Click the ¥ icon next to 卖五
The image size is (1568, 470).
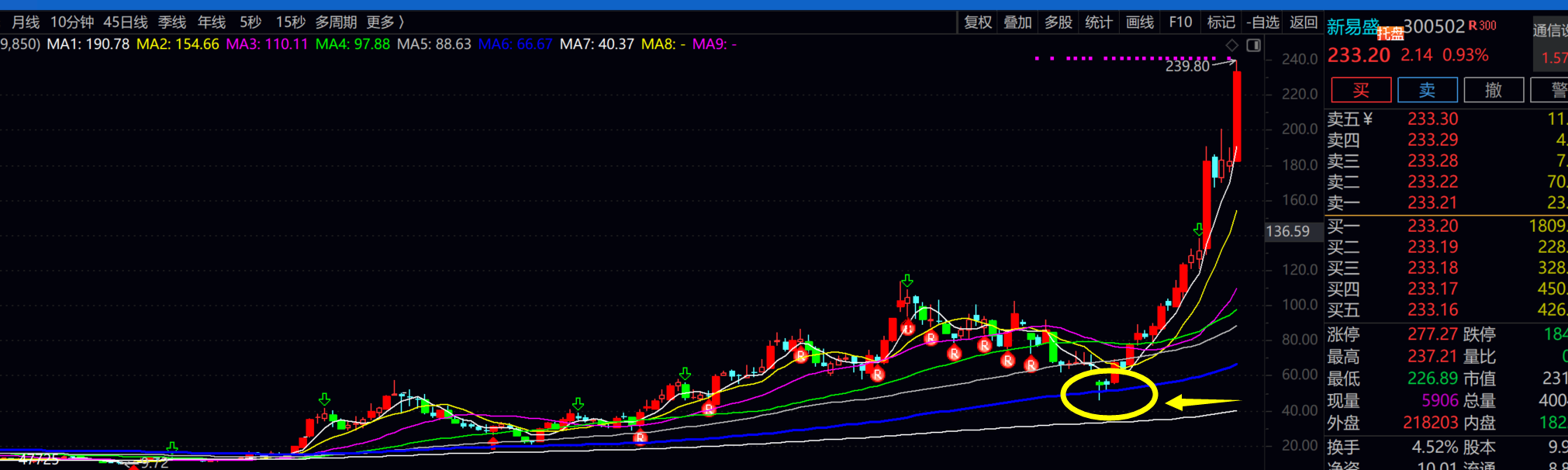point(1367,119)
